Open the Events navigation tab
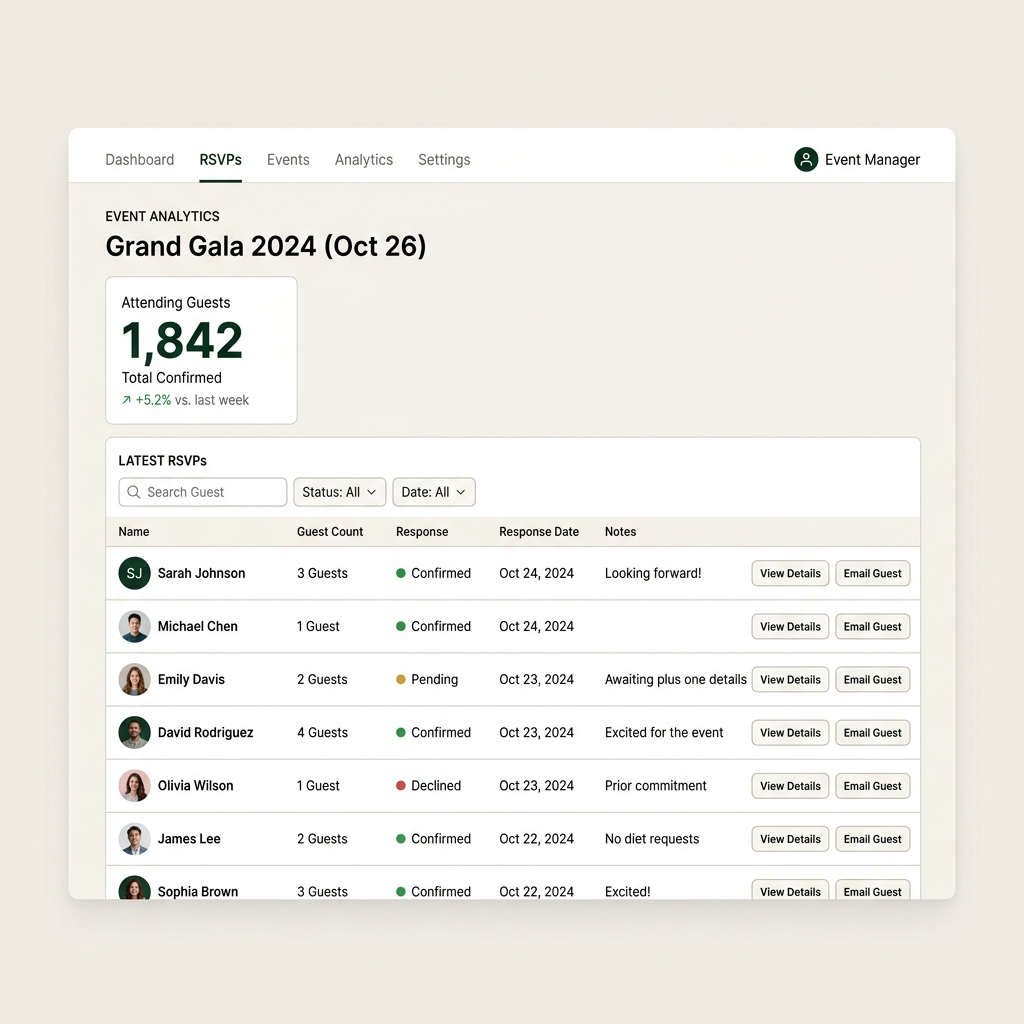This screenshot has height=1024, width=1024. coord(288,159)
